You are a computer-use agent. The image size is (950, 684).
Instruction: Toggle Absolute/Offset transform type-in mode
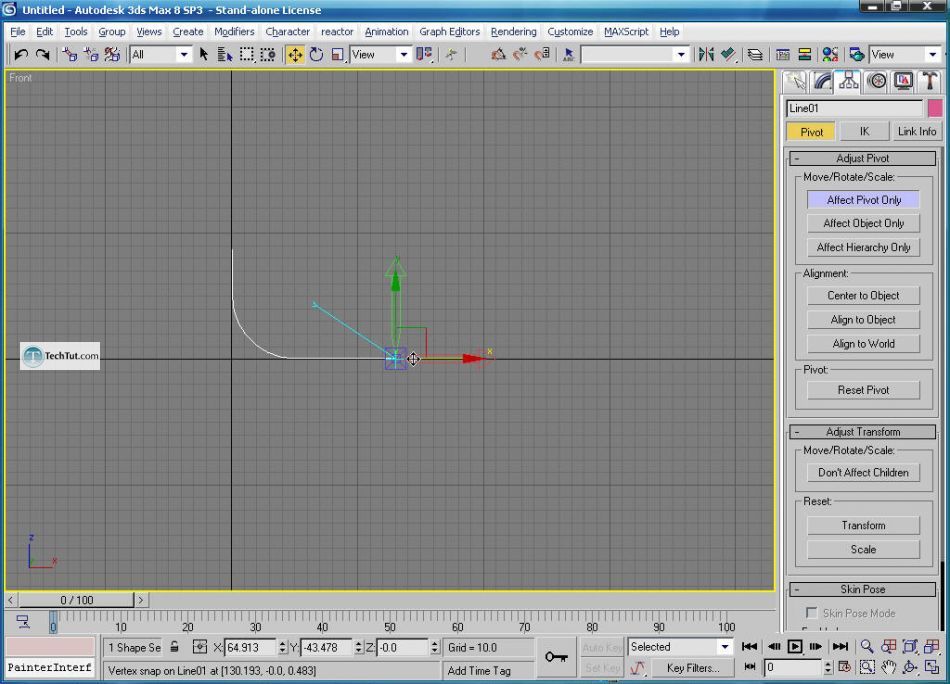[199, 647]
